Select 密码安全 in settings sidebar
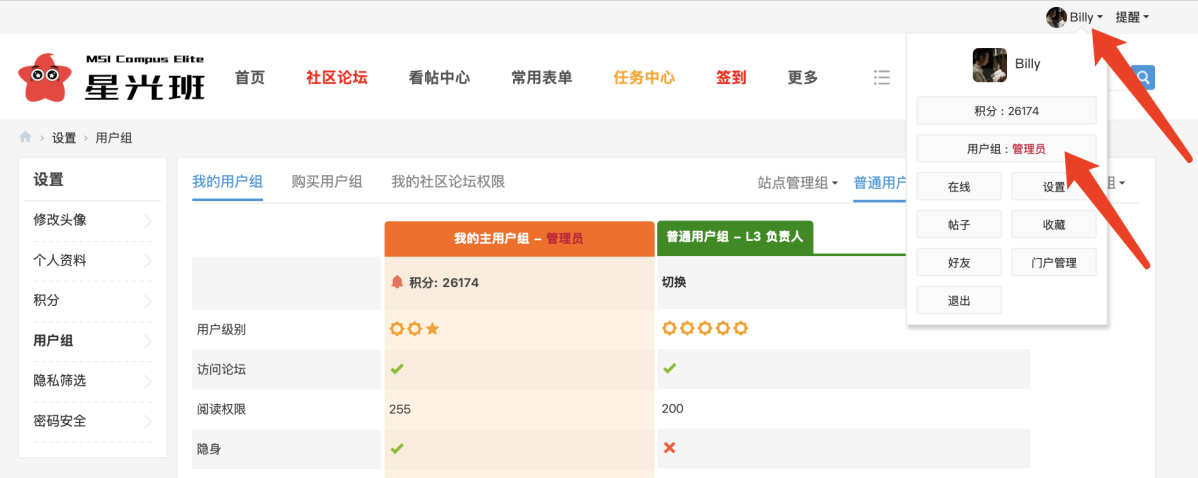This screenshot has width=1198, height=478. point(60,421)
